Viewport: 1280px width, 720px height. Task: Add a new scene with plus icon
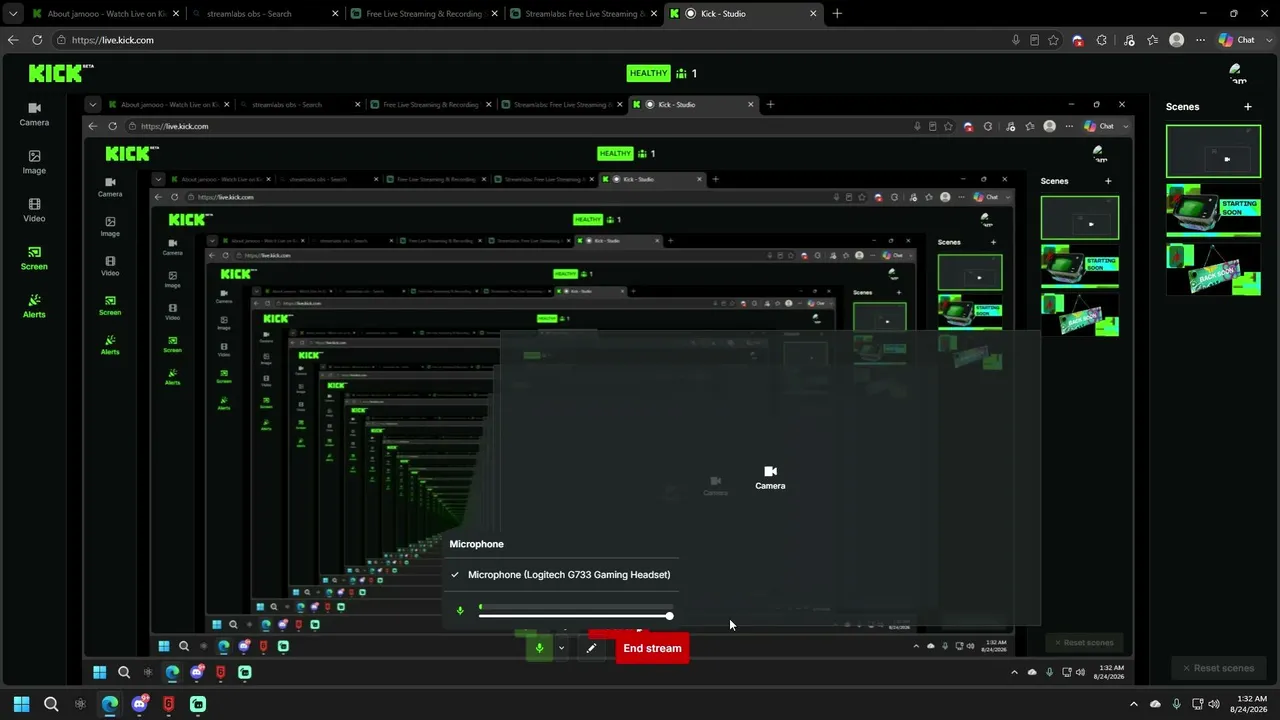tap(1247, 107)
